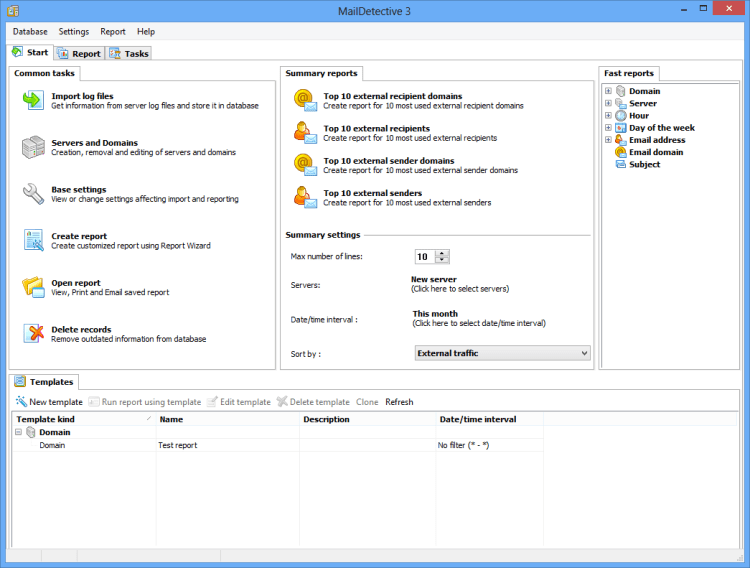This screenshot has height=568, width=750.
Task: Expand the Email address node
Action: coord(608,140)
